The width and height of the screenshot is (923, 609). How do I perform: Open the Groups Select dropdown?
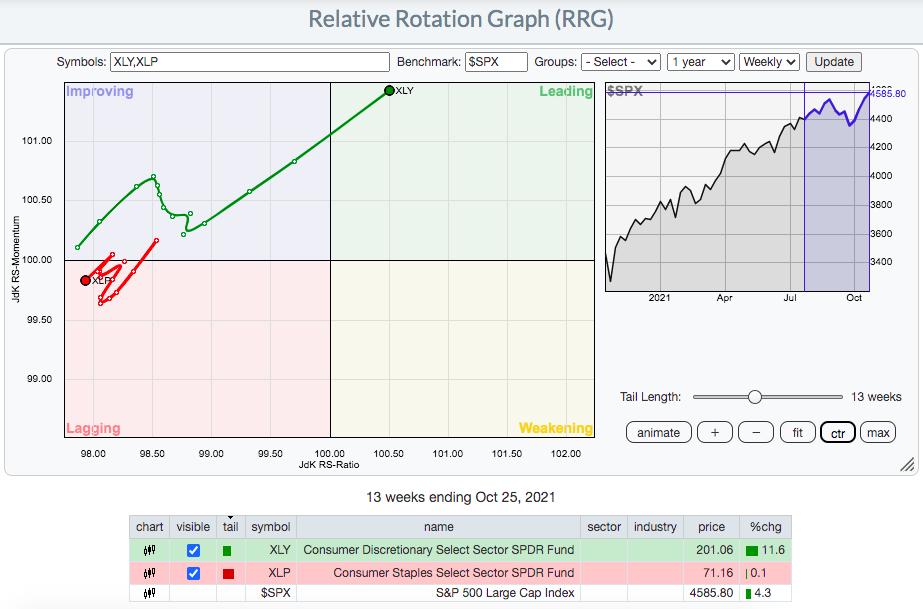pos(620,62)
